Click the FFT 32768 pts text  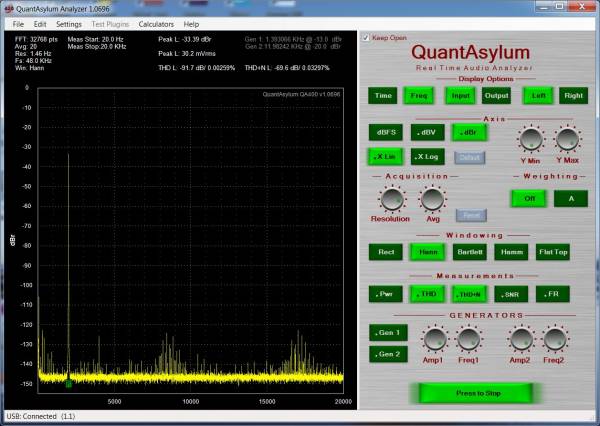tap(36, 39)
